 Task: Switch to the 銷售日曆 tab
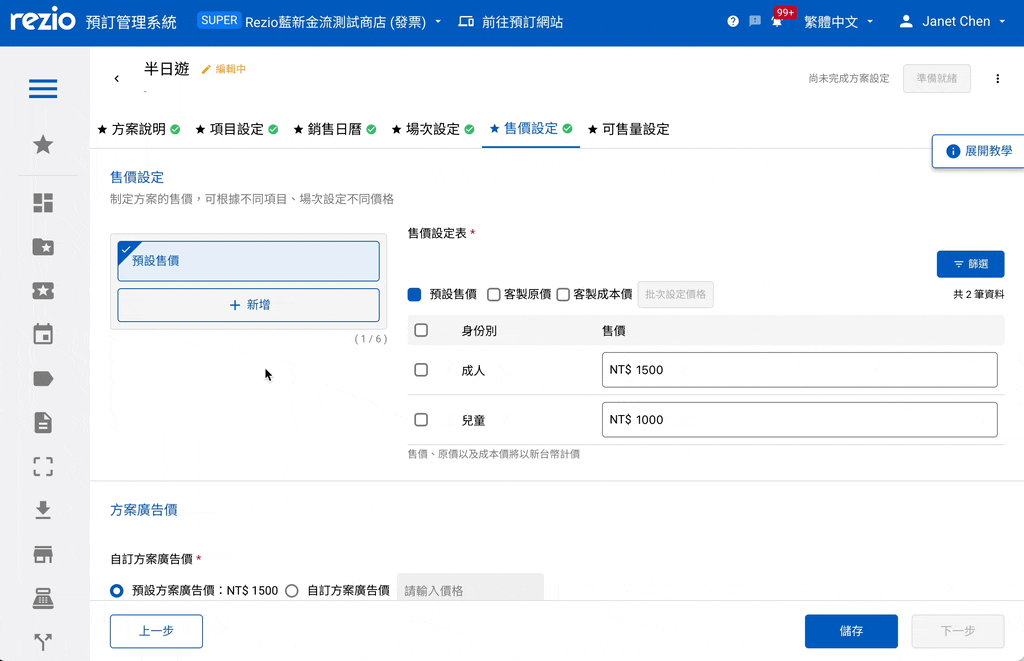click(x=334, y=129)
